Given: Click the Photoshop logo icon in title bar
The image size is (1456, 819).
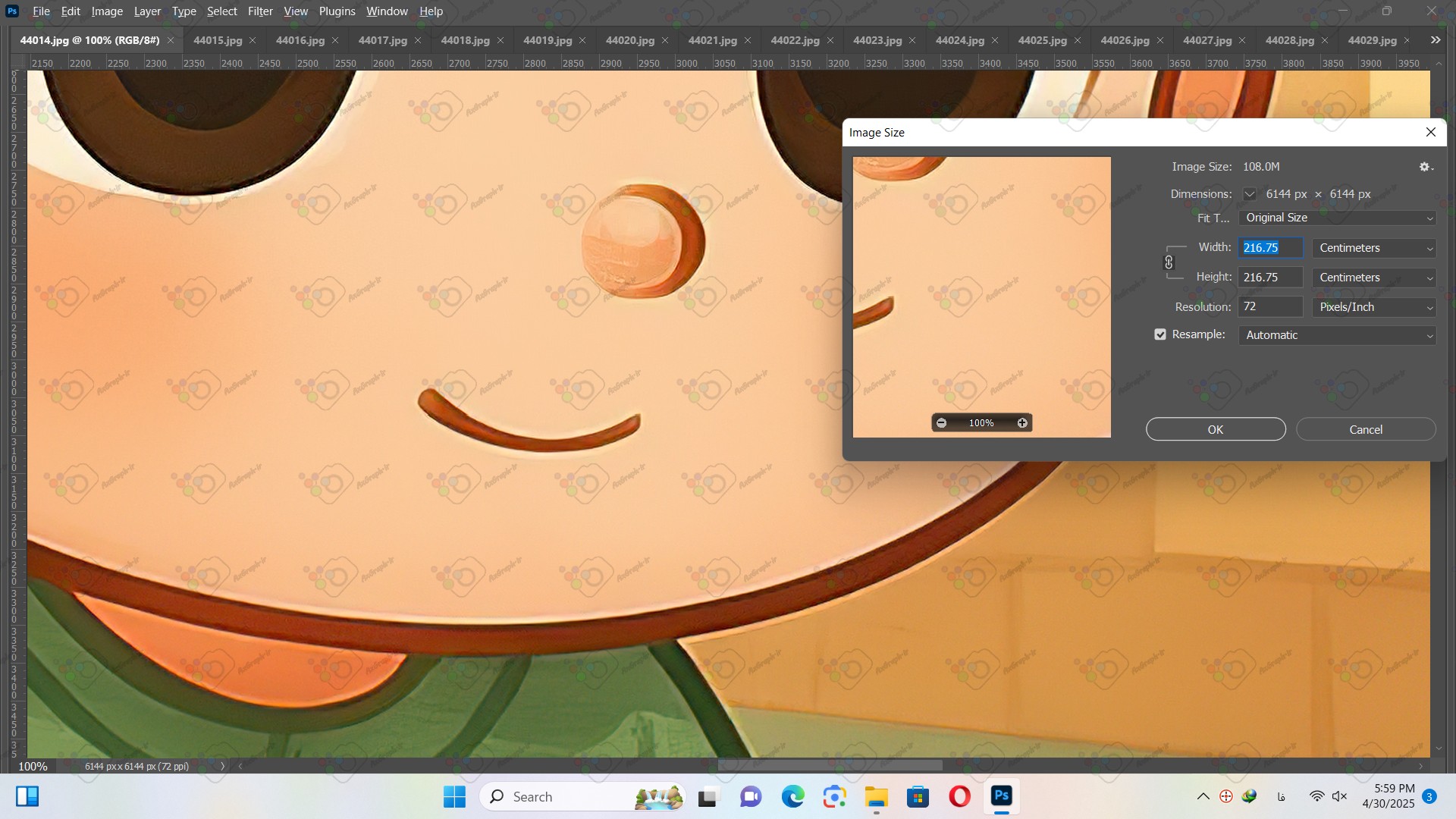Looking at the screenshot, I should tap(12, 11).
